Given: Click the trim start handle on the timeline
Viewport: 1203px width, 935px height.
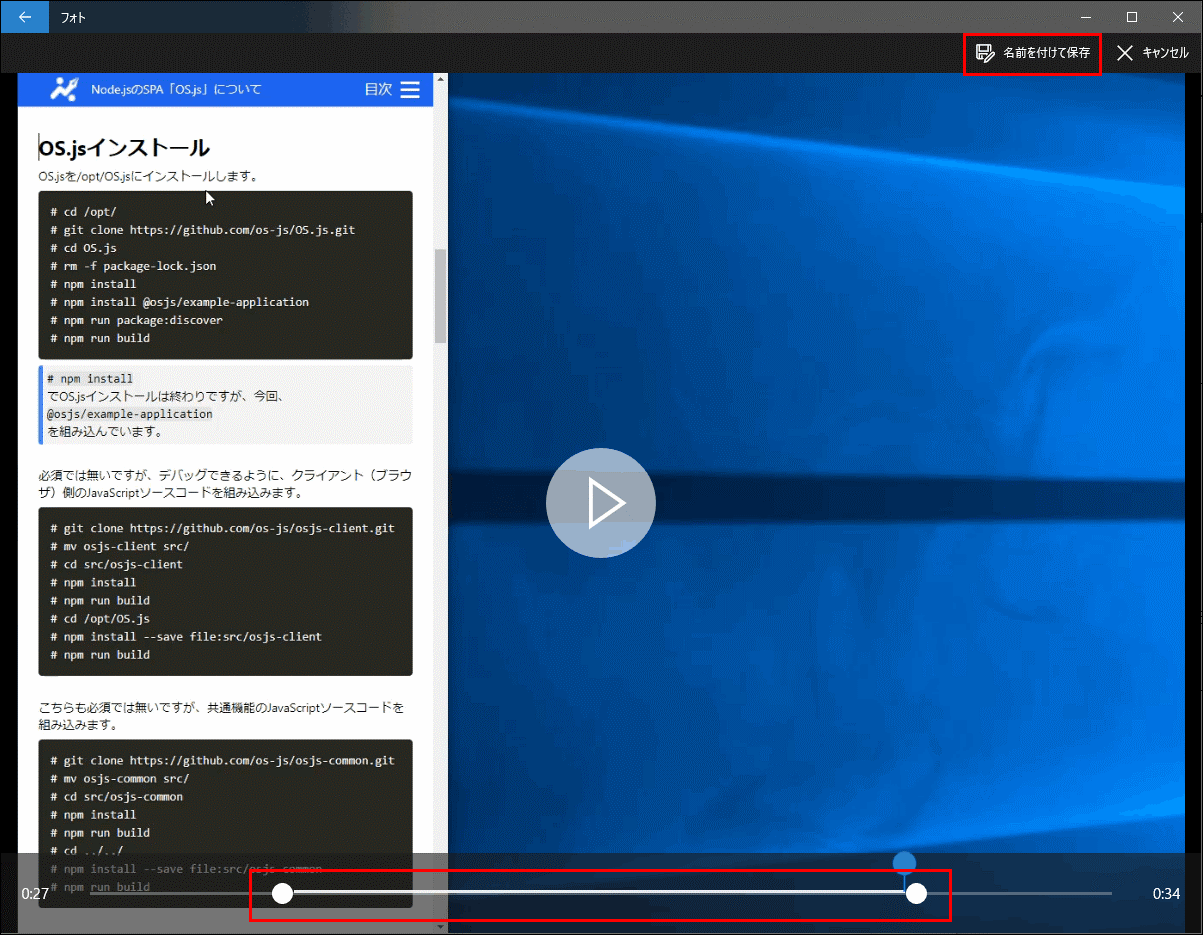Looking at the screenshot, I should coord(283,893).
